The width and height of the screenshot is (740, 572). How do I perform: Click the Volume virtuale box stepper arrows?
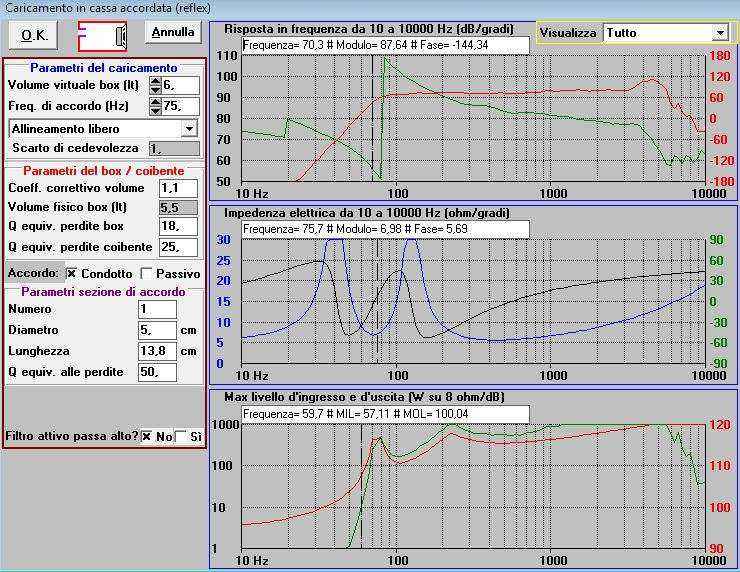pyautogui.click(x=155, y=85)
